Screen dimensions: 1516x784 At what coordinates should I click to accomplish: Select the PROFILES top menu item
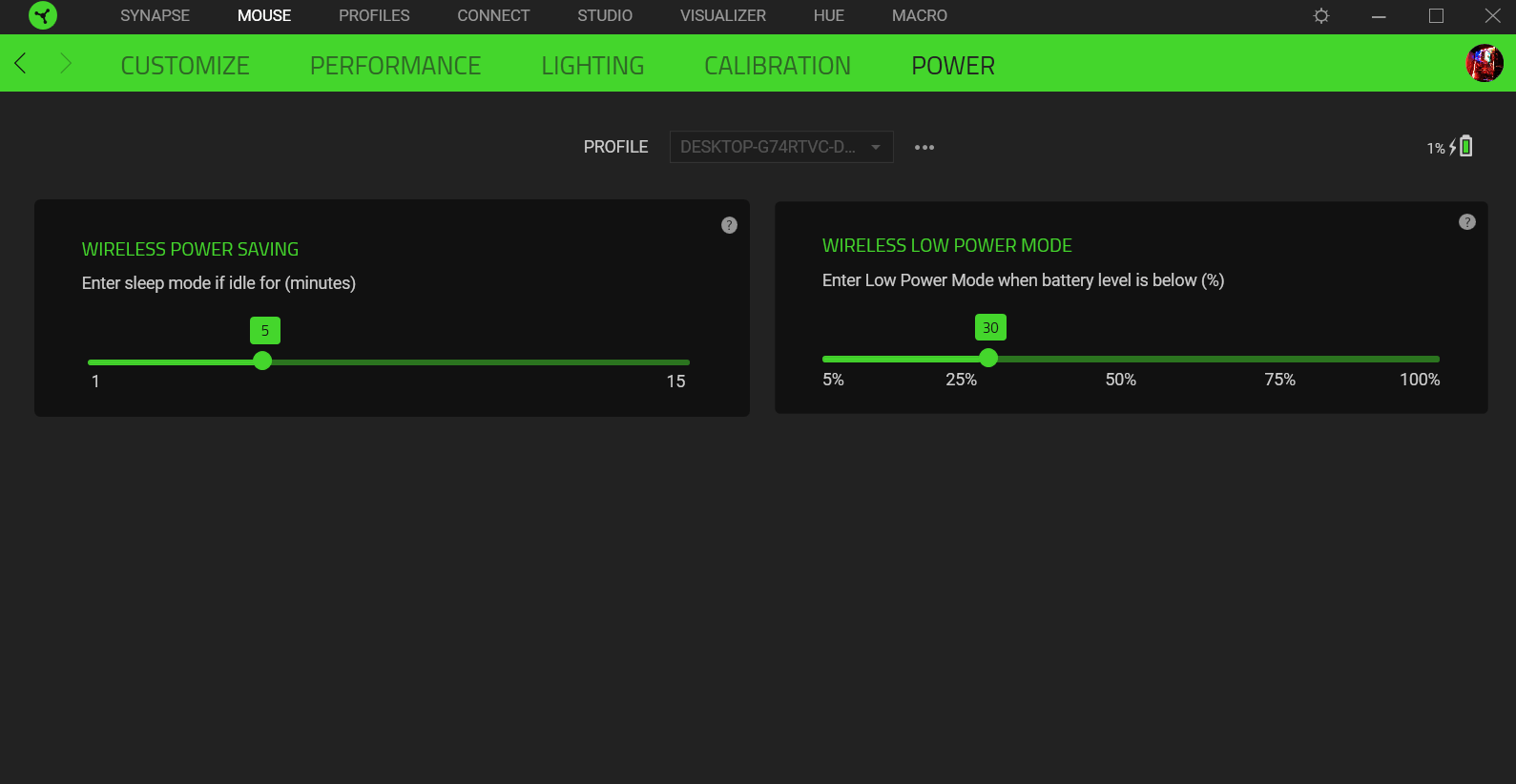[374, 16]
